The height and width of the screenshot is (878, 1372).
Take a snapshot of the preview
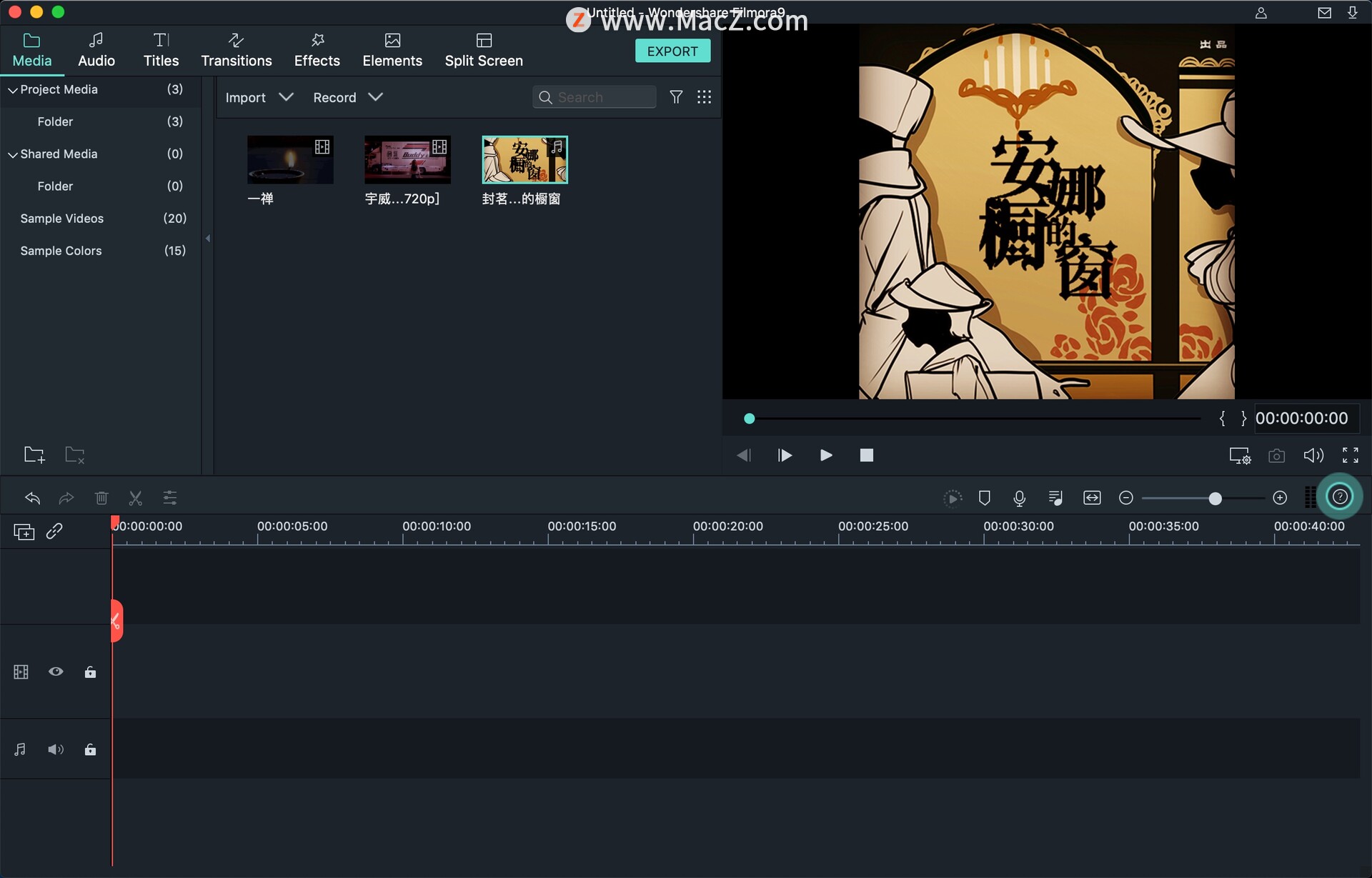tap(1277, 456)
